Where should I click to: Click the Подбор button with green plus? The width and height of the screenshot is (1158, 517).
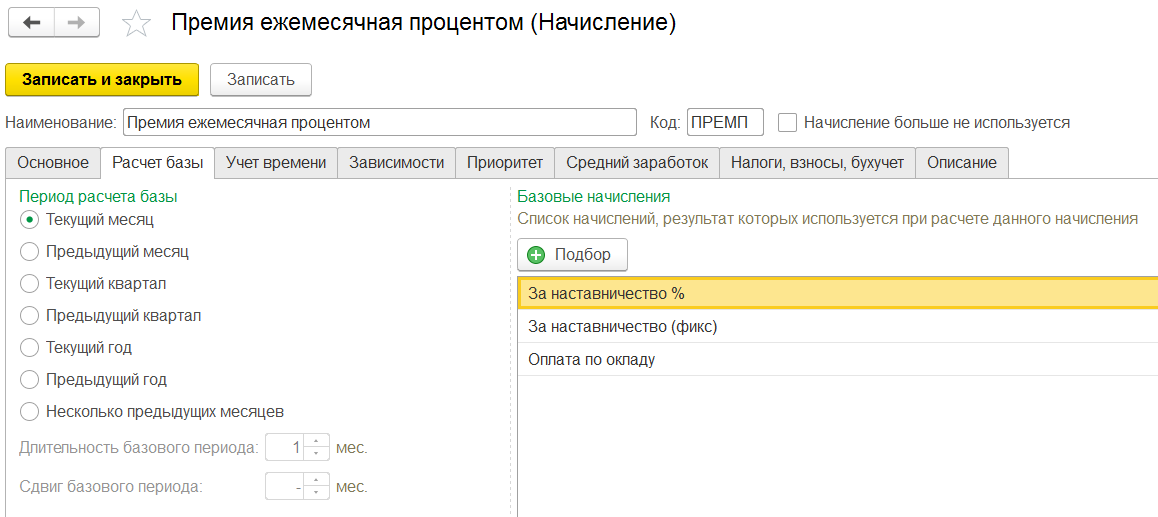coord(572,254)
